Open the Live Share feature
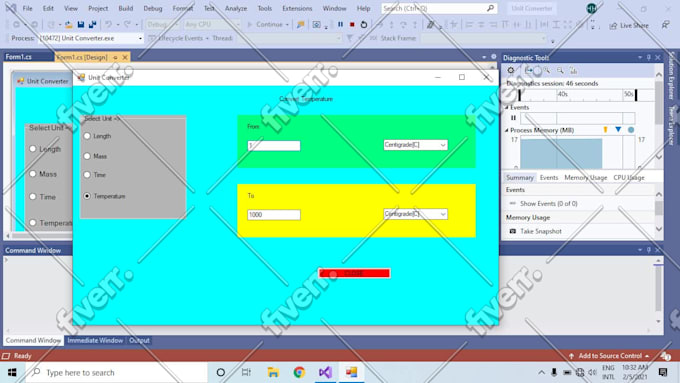680x383 pixels. click(629, 26)
